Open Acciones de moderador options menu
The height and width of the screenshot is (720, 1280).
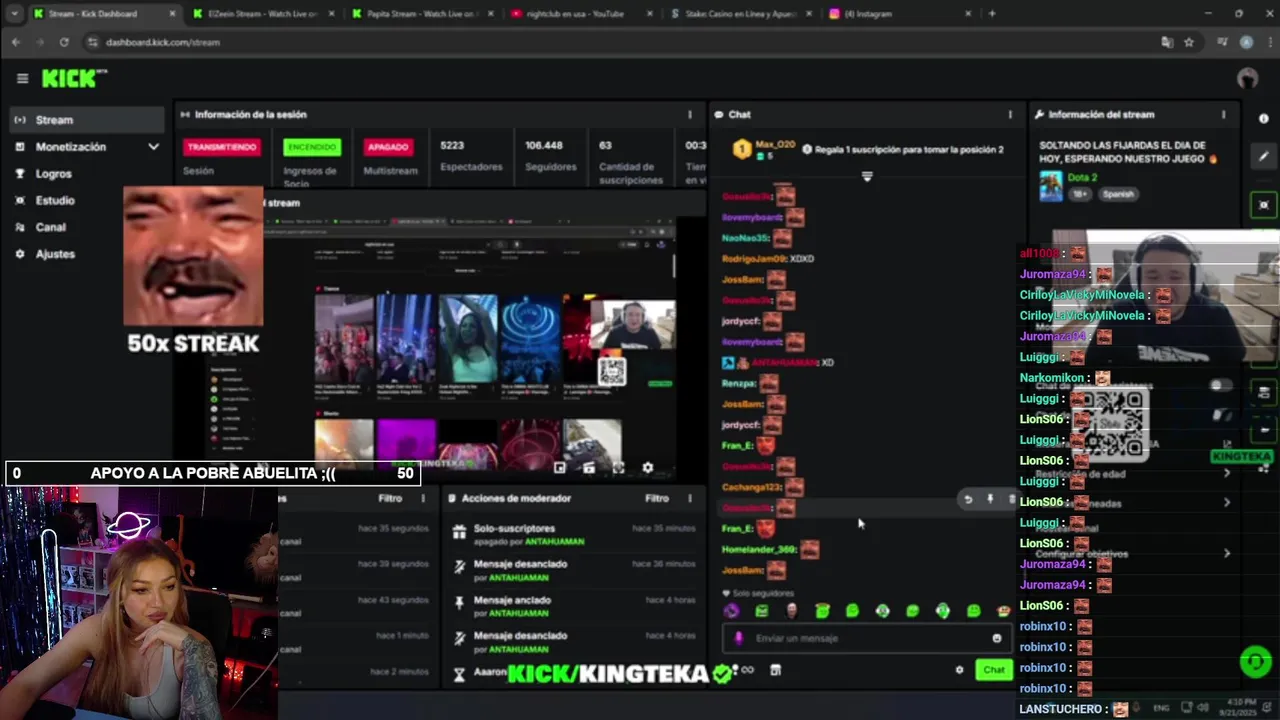(689, 498)
